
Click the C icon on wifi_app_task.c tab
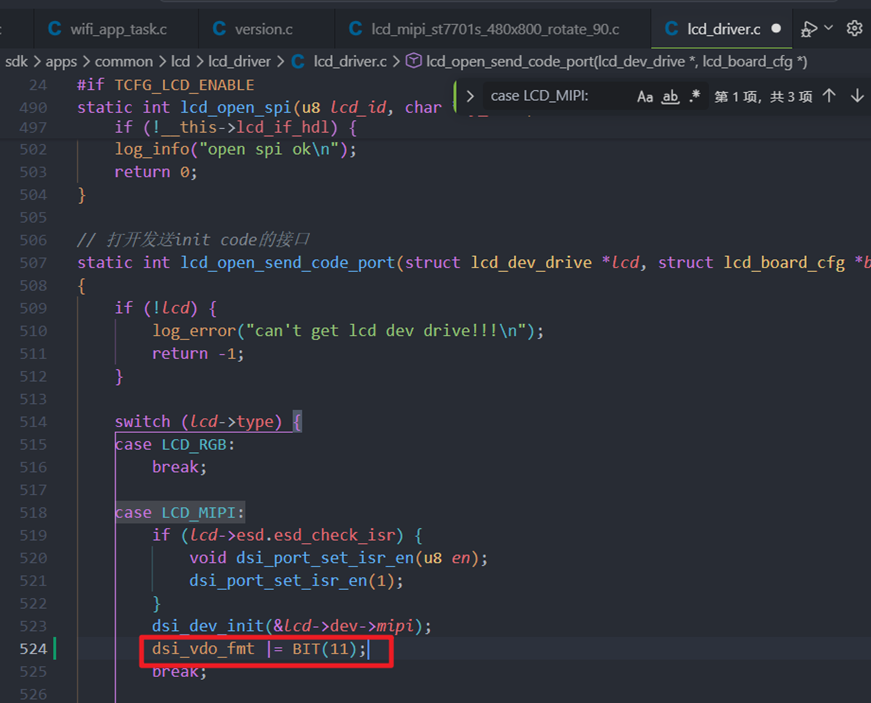click(x=54, y=29)
